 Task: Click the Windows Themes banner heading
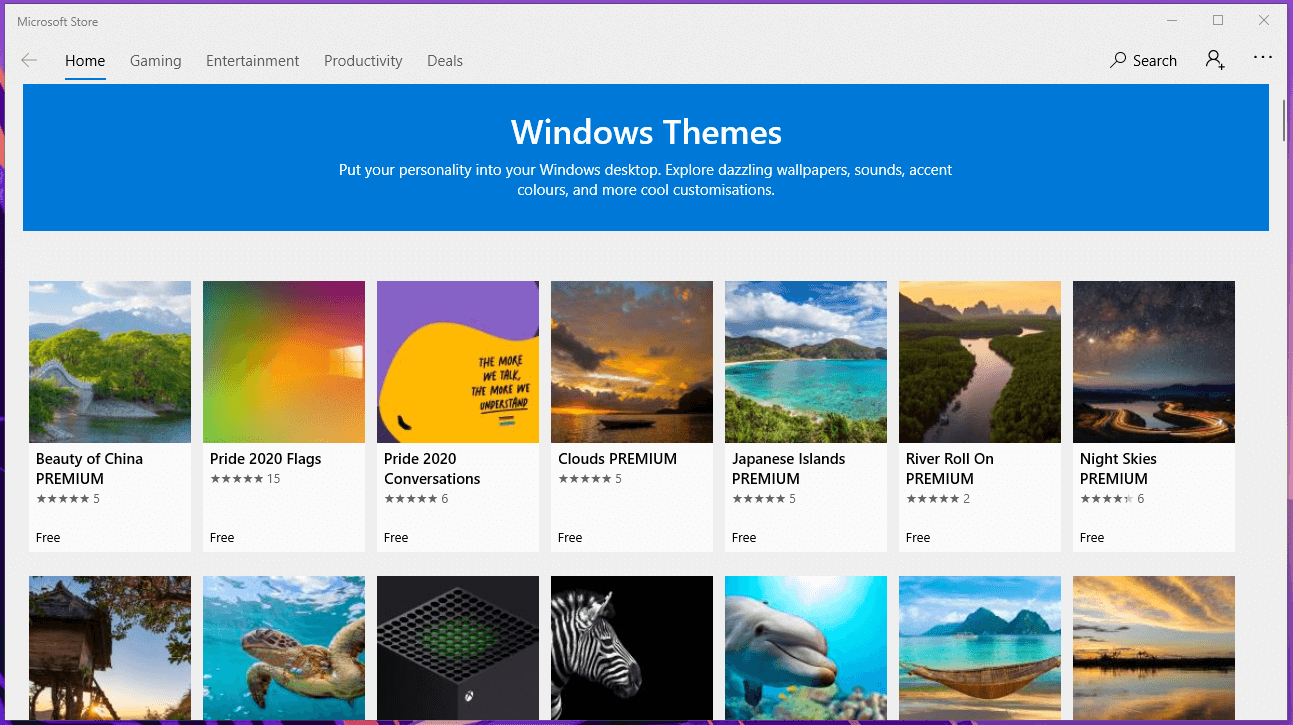[x=646, y=132]
